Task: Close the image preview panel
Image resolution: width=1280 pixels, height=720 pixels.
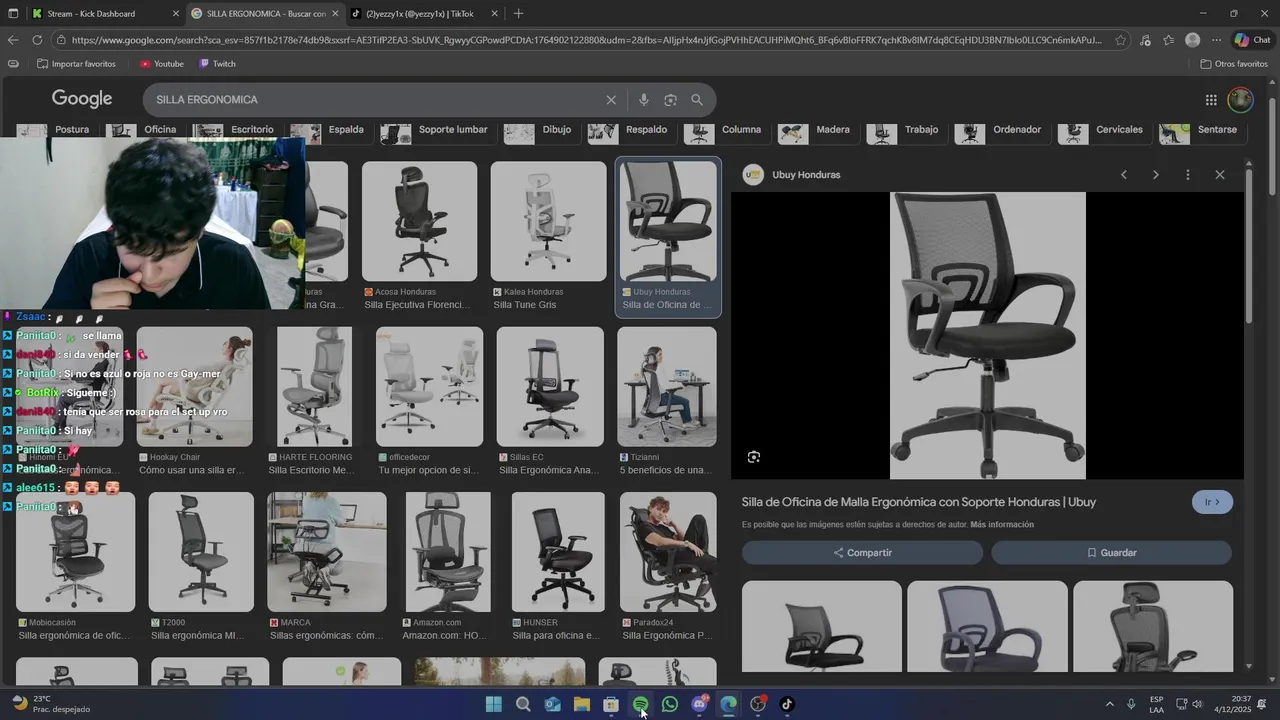Action: [x=1220, y=175]
